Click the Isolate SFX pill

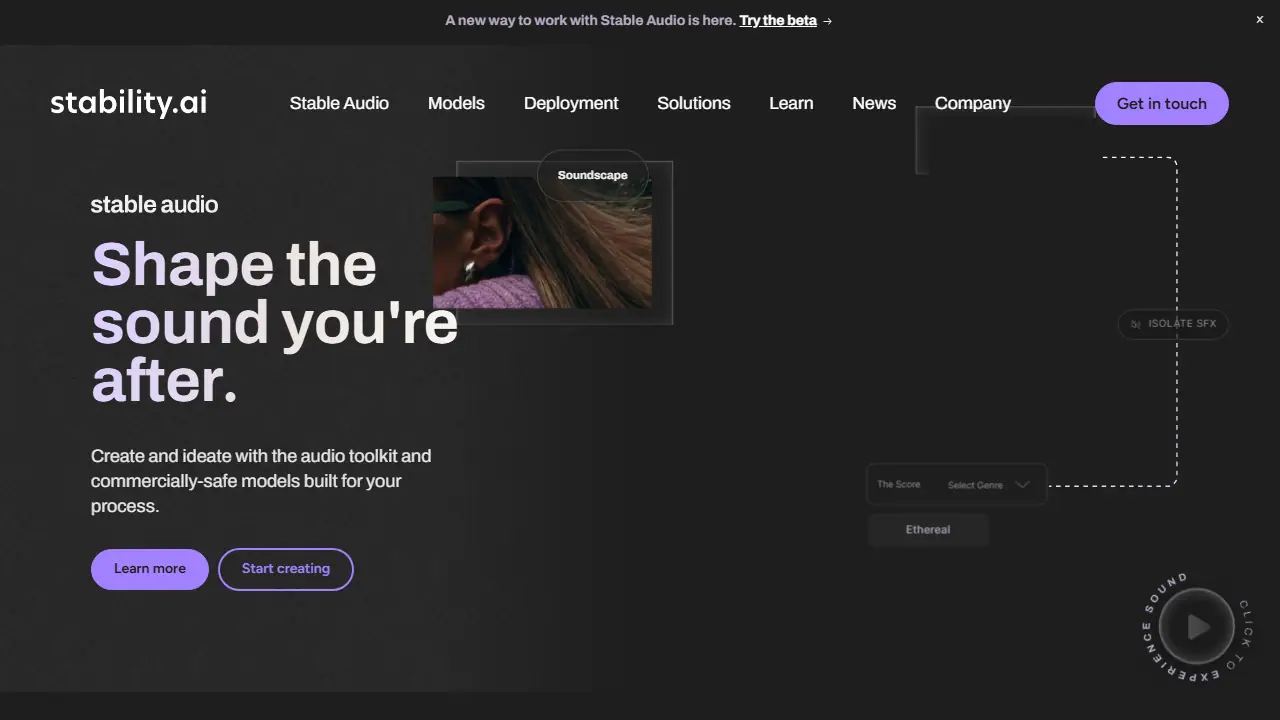click(x=1173, y=324)
